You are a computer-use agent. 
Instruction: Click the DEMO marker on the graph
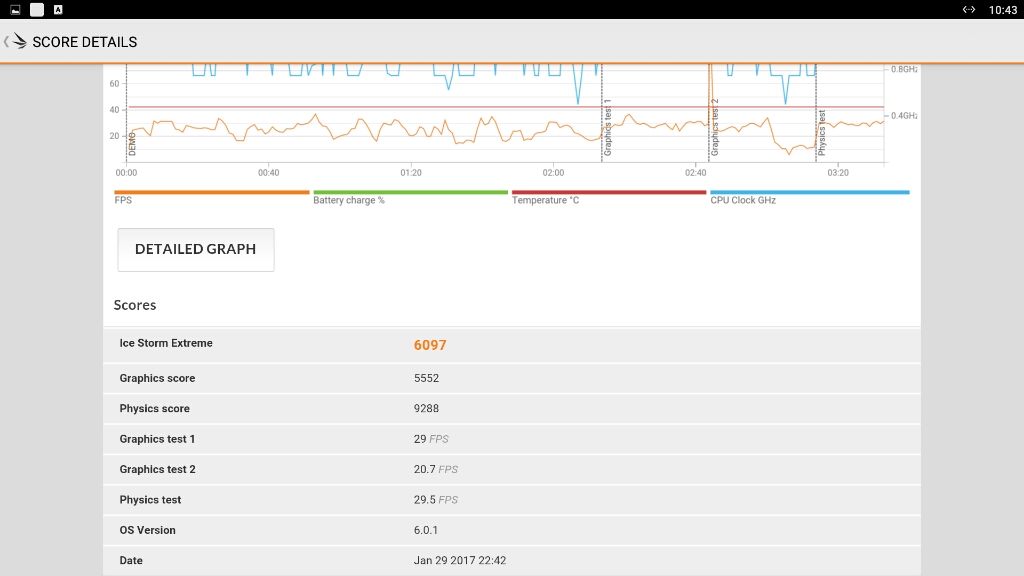132,144
